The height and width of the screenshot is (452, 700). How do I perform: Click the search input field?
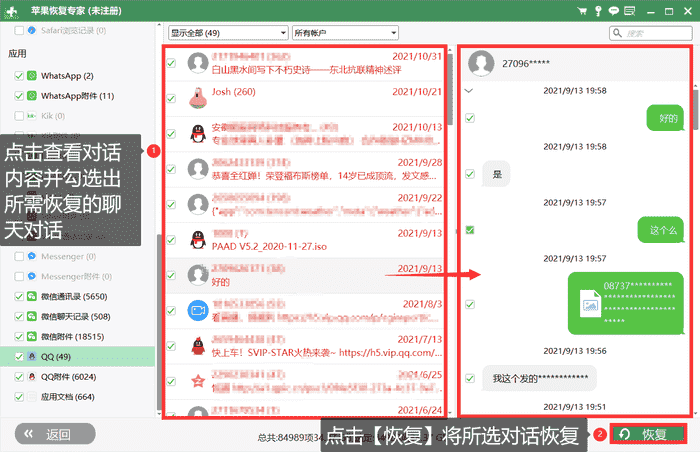(650, 33)
